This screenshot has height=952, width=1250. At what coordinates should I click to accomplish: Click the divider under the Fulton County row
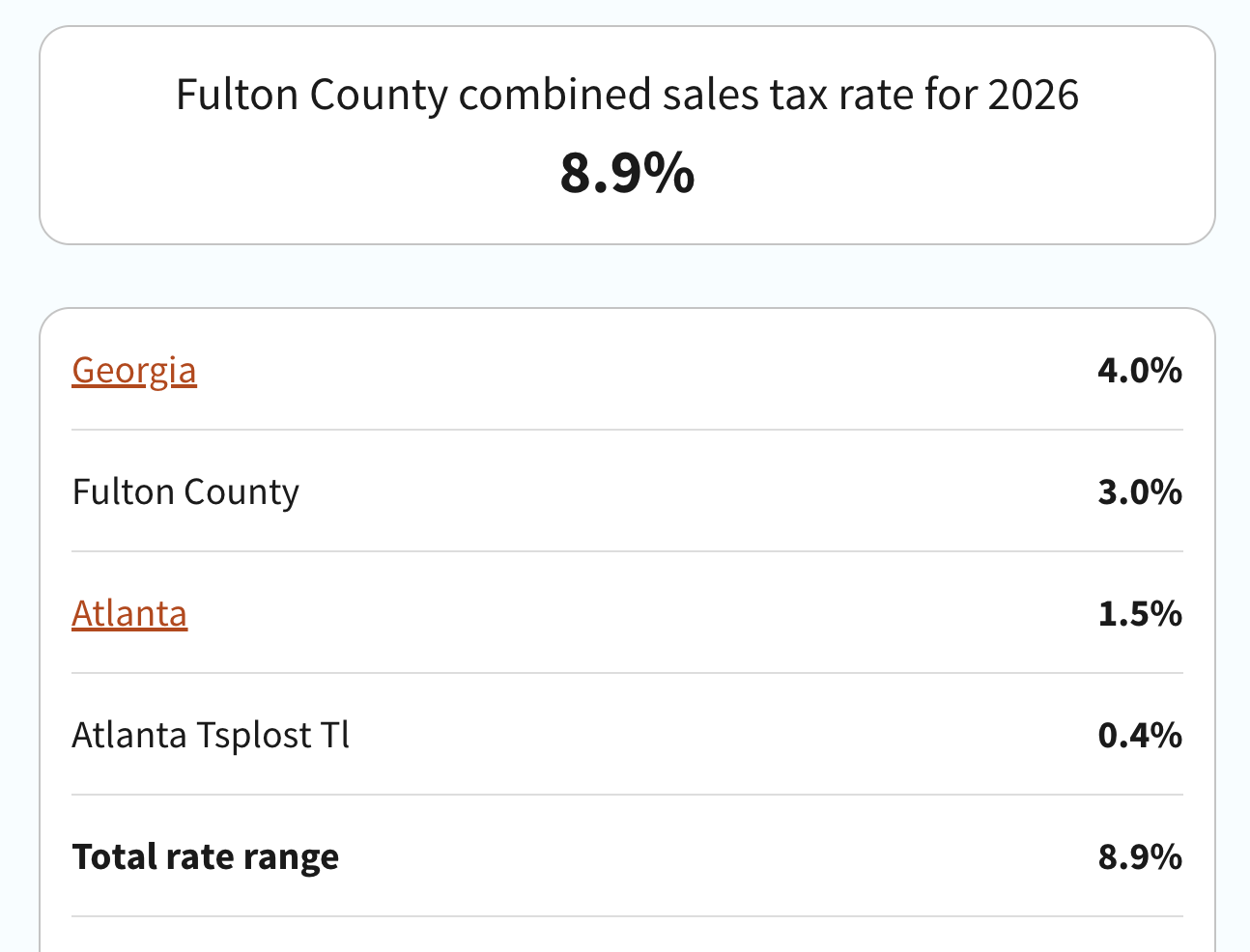click(x=627, y=551)
